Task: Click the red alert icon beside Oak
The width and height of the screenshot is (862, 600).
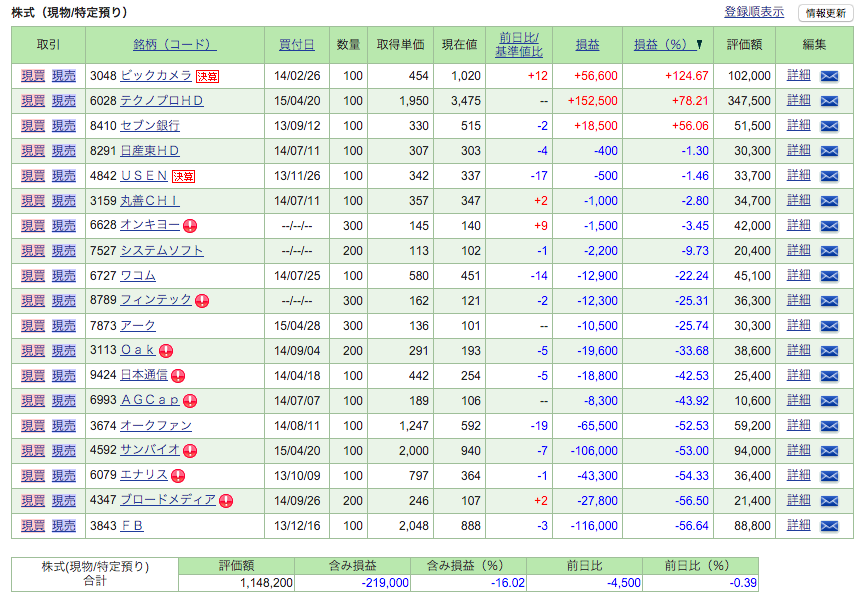Action: pos(166,351)
